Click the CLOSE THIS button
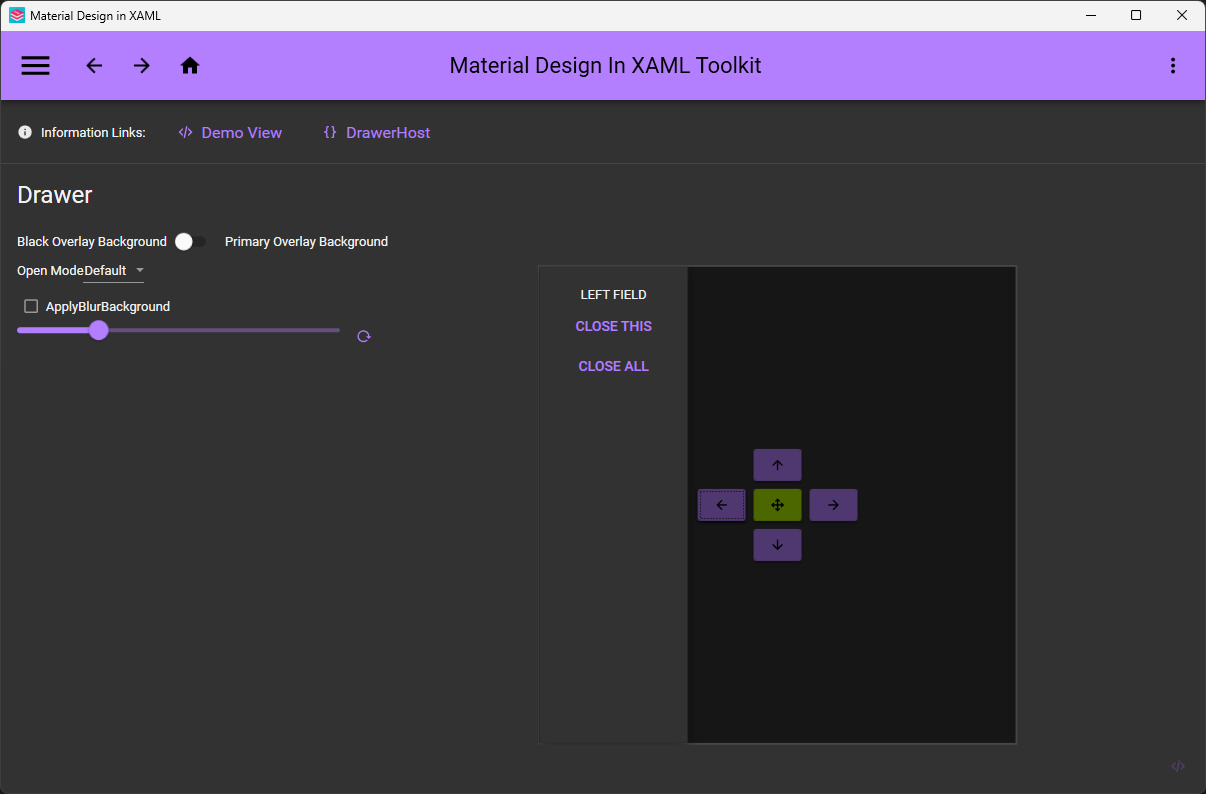This screenshot has height=794, width=1206. (614, 326)
